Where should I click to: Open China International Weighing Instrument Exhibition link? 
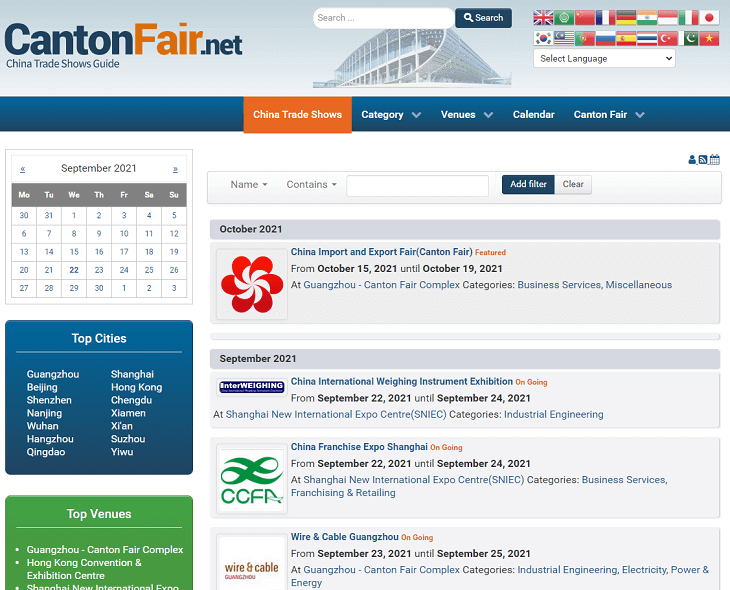402,381
